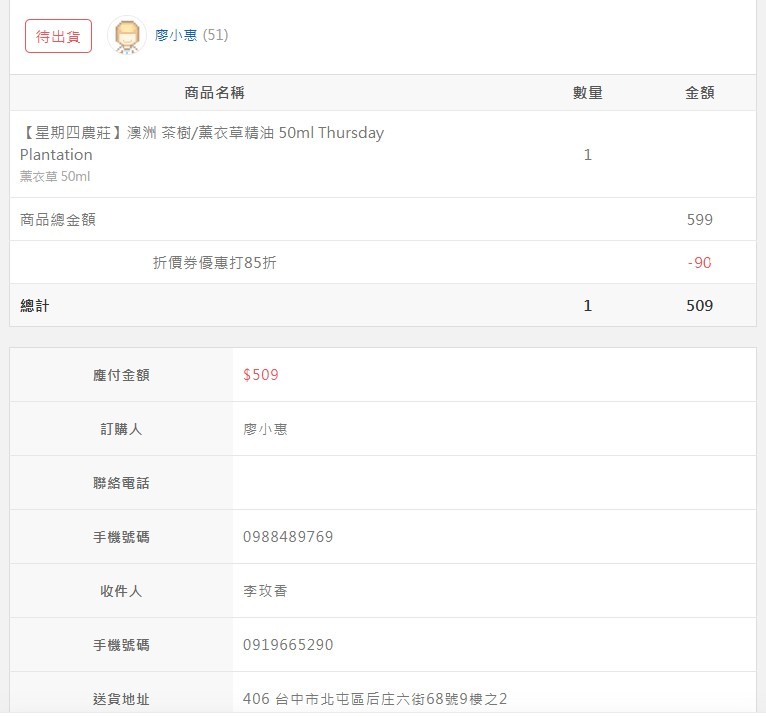The height and width of the screenshot is (717, 766).
Task: Click the 商品總金額 599 amount
Action: pos(700,219)
